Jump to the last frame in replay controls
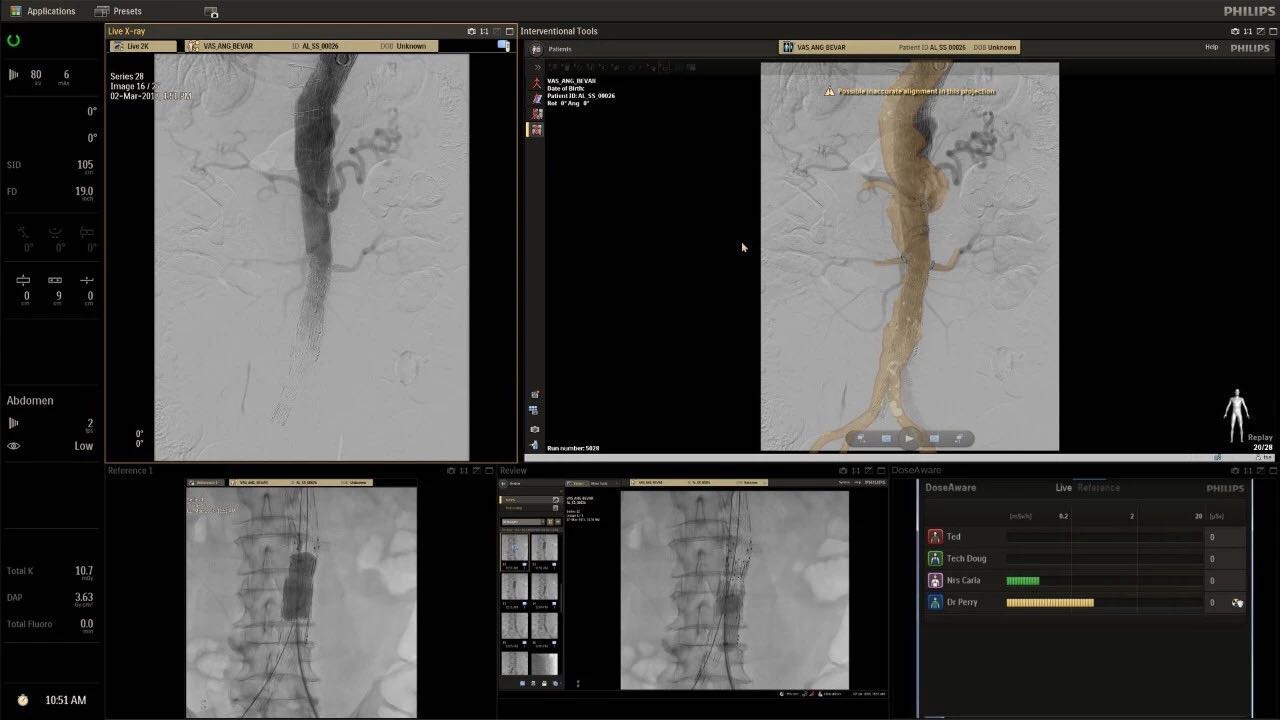 click(x=958, y=438)
